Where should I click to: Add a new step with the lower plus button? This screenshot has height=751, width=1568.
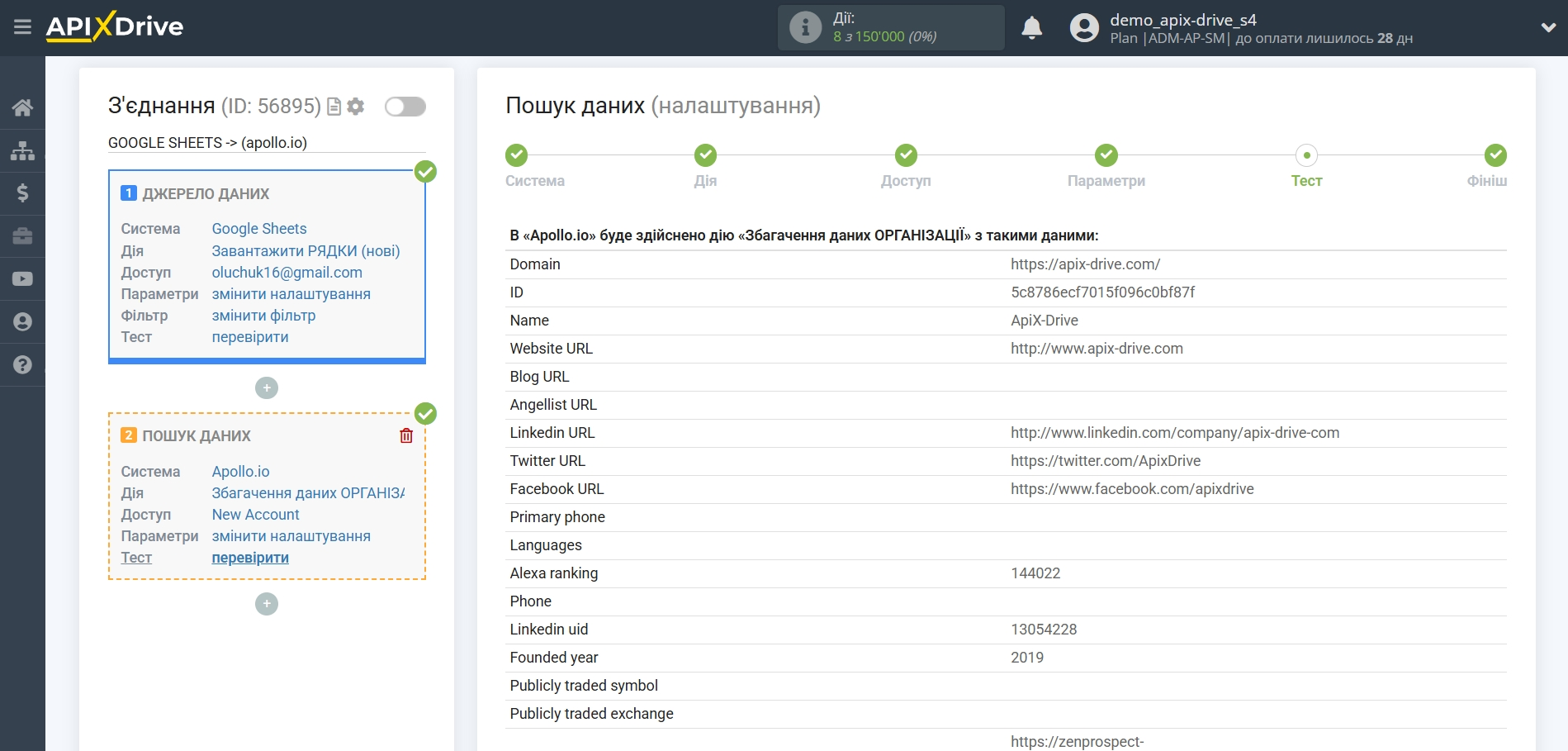[x=266, y=604]
